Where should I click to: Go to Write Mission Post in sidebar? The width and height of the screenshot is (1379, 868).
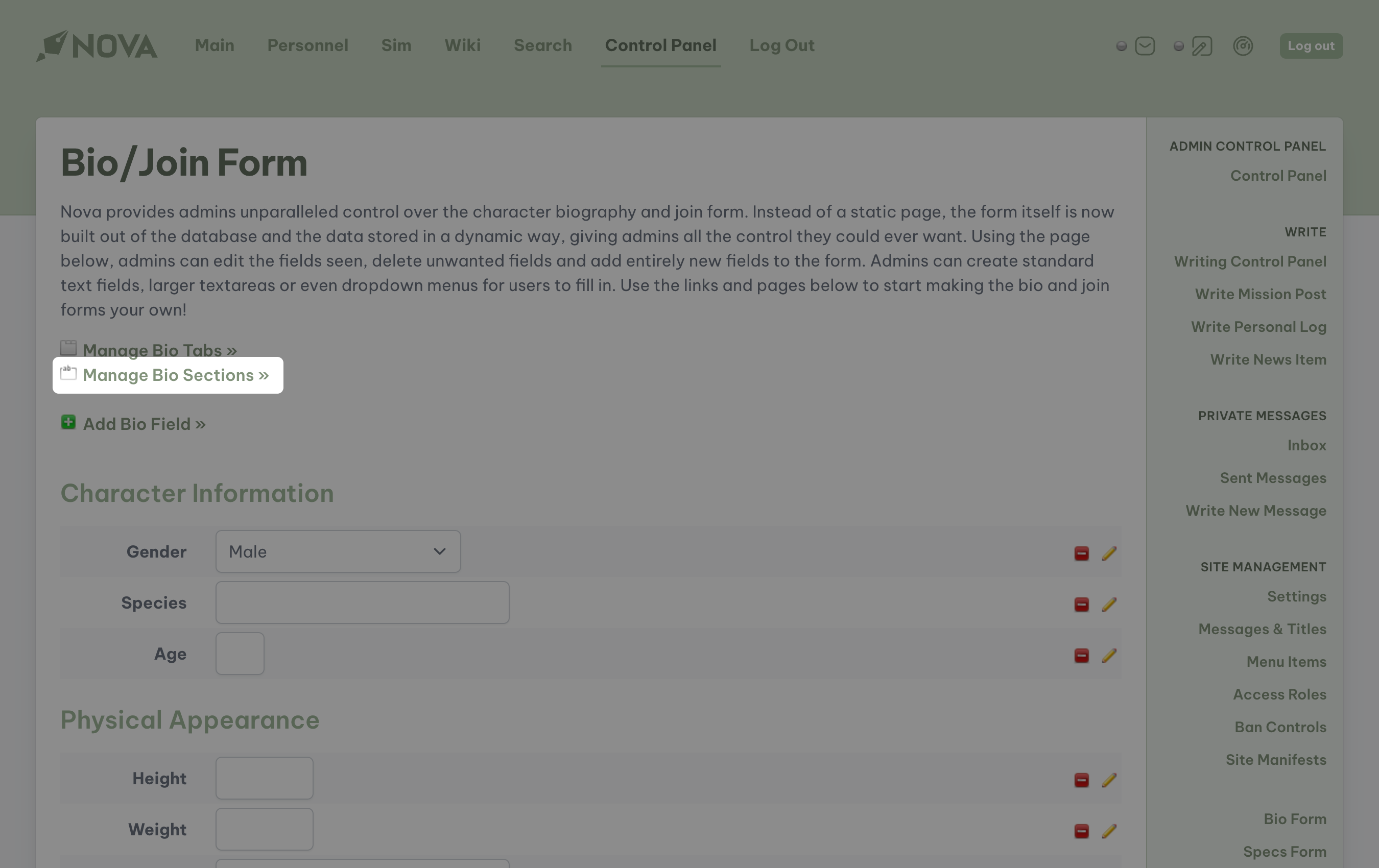coord(1260,294)
